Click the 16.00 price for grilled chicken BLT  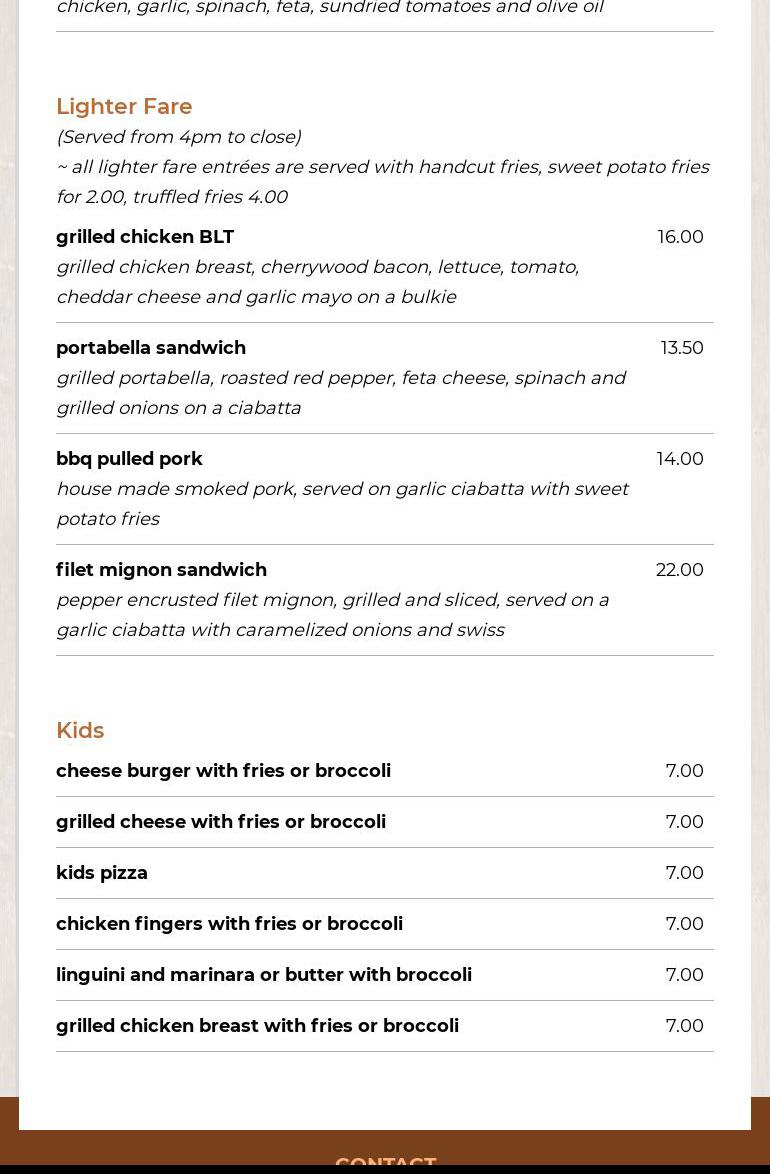coord(680,237)
